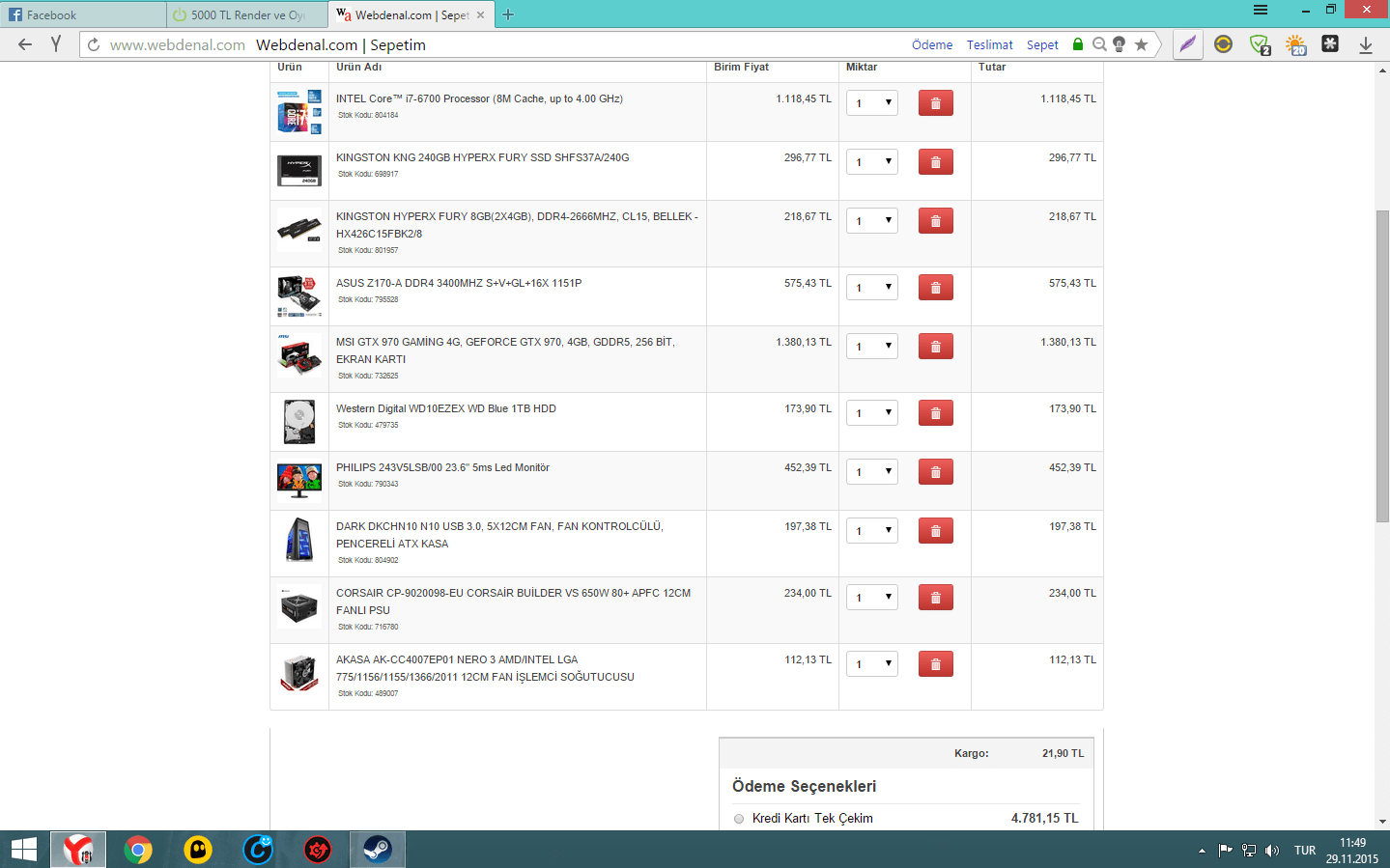Open the browser hamburger menu
The height and width of the screenshot is (868, 1390).
tap(1261, 10)
